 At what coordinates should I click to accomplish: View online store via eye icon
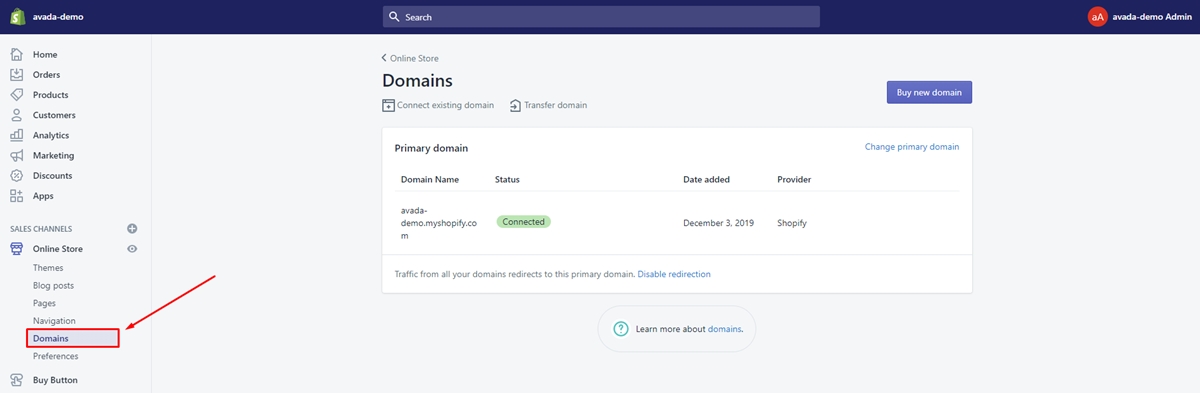pyautogui.click(x=132, y=249)
